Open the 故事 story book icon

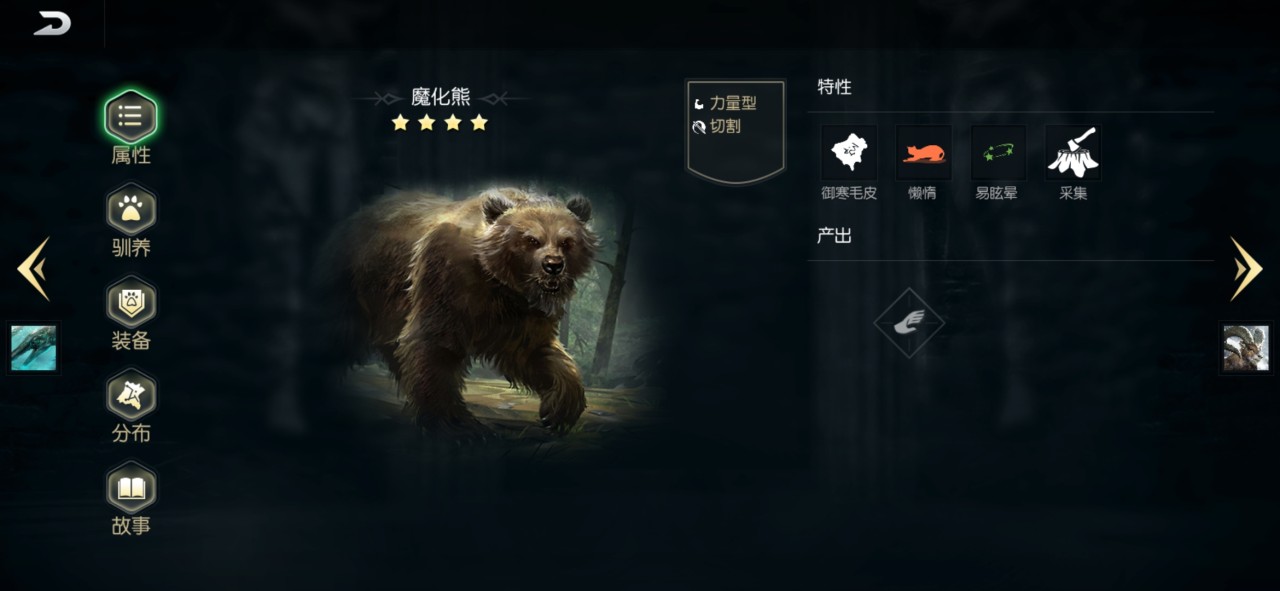point(131,487)
